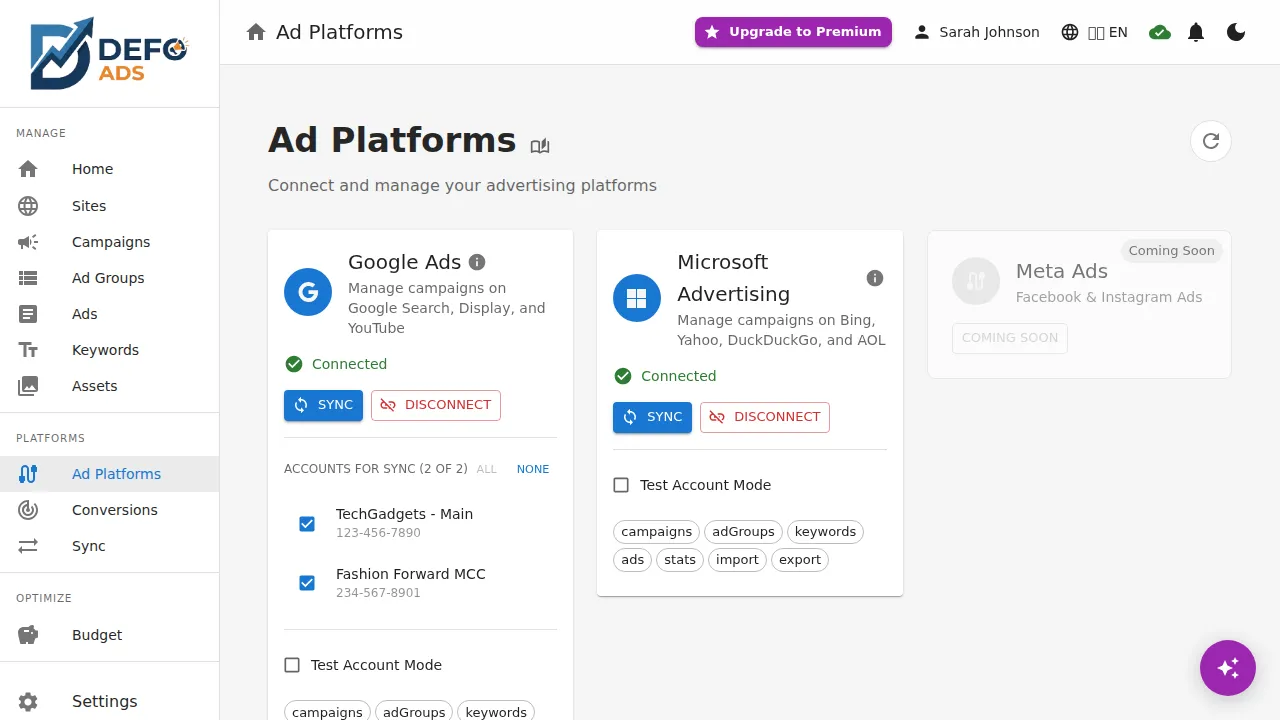Click the Google Ads Connected status
This screenshot has width=1280, height=720.
point(336,364)
